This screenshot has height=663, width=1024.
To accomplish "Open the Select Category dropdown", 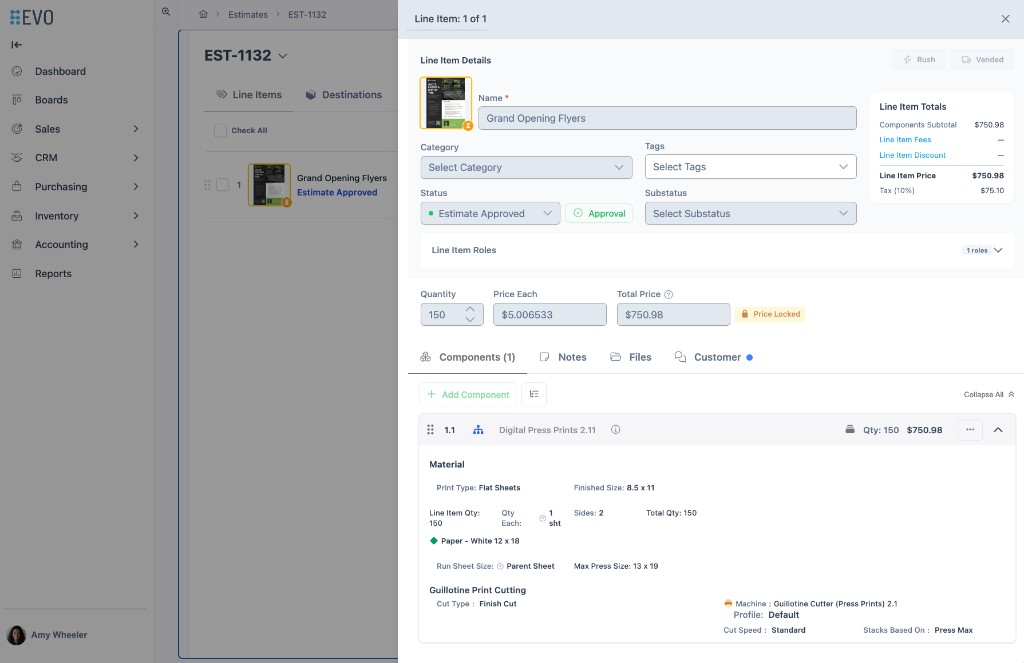I will pyautogui.click(x=526, y=167).
